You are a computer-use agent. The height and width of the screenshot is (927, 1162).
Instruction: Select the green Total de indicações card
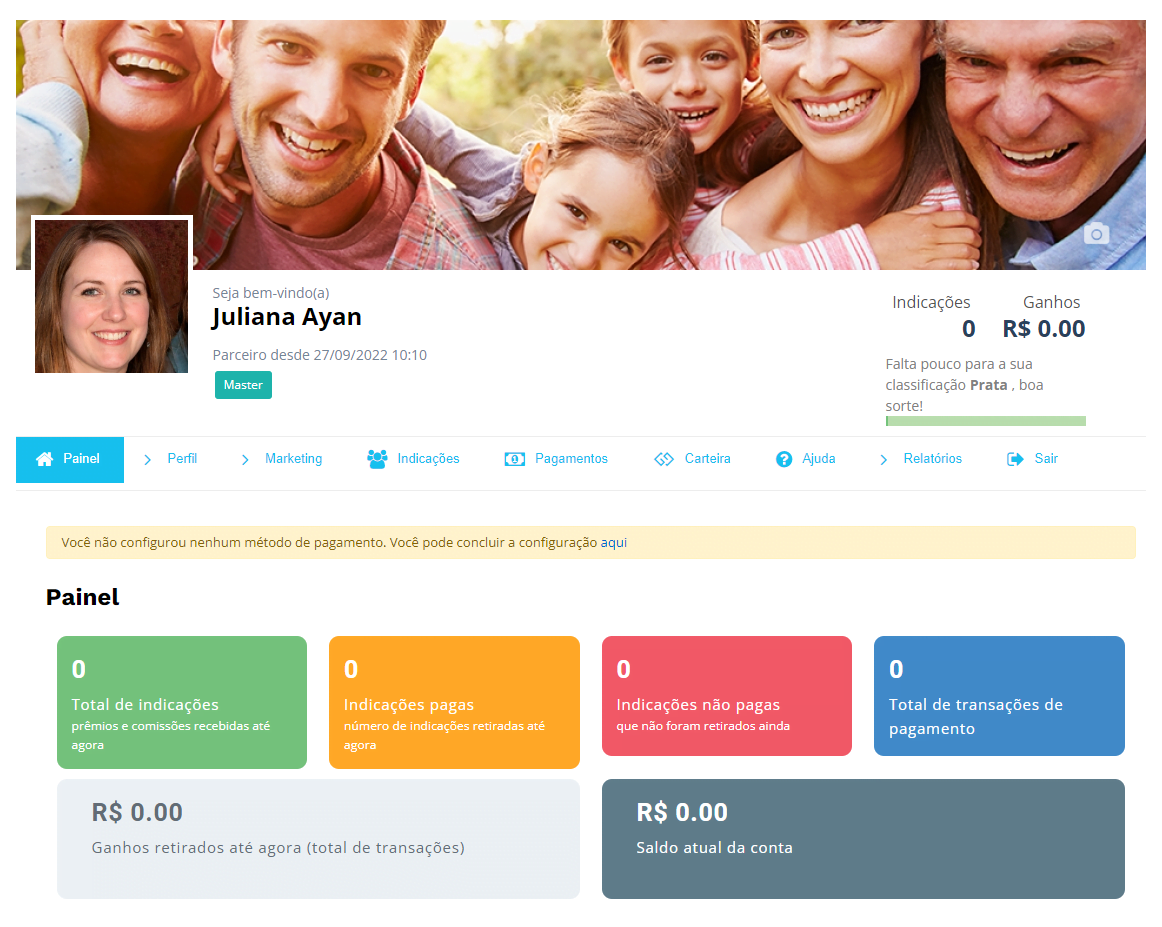click(182, 702)
